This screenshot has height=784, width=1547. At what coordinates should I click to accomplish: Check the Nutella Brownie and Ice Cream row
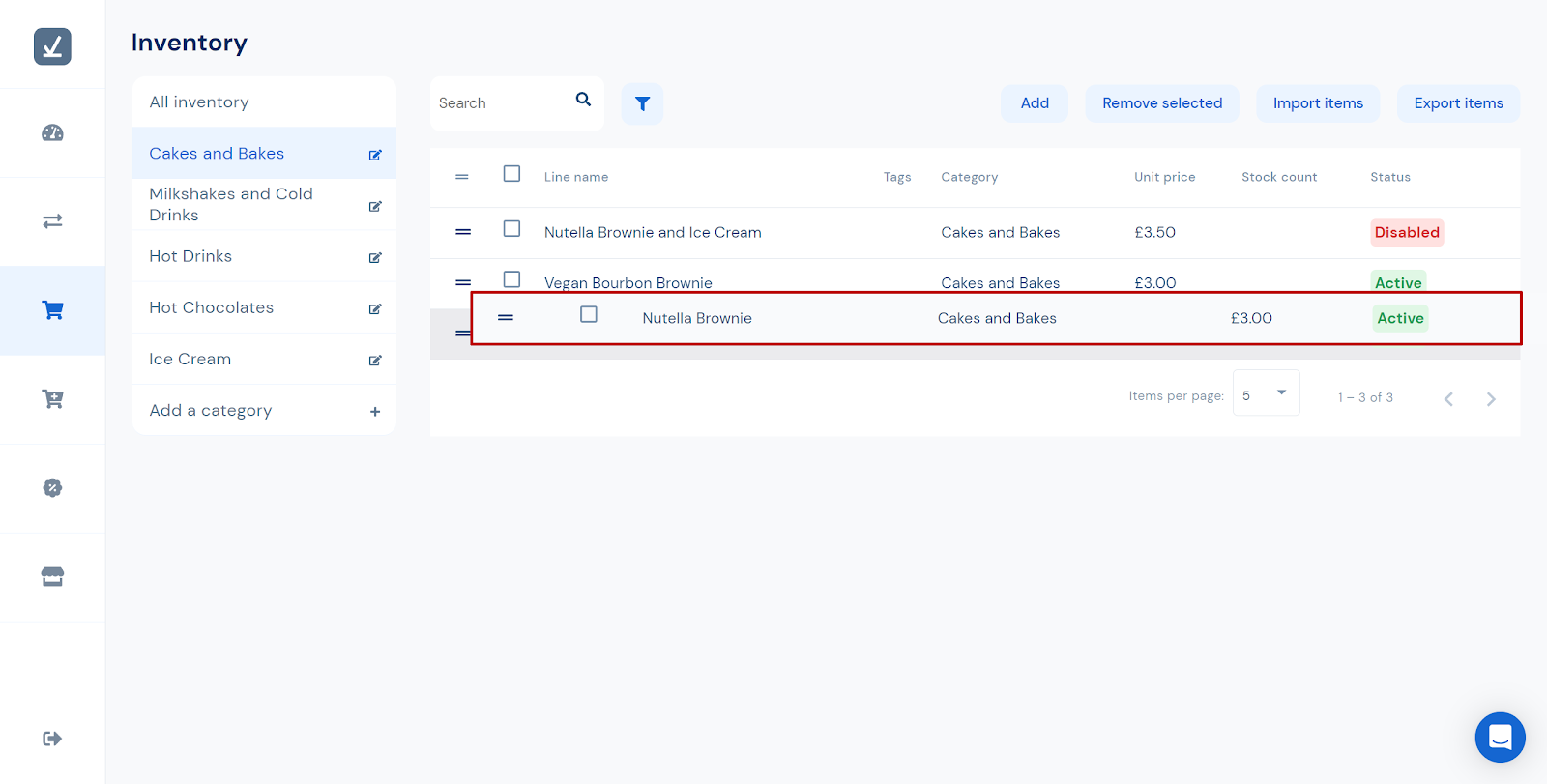click(511, 229)
